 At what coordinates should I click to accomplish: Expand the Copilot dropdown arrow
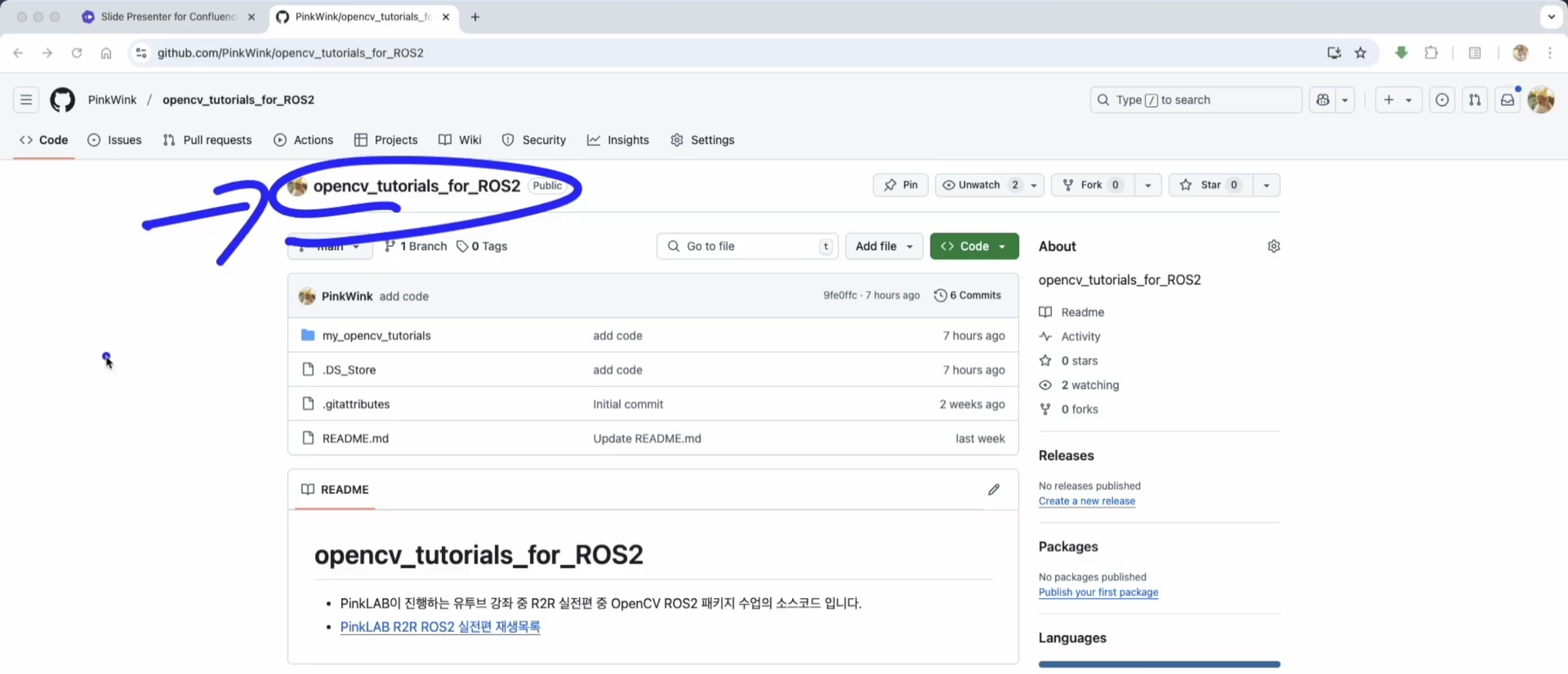[x=1345, y=100]
